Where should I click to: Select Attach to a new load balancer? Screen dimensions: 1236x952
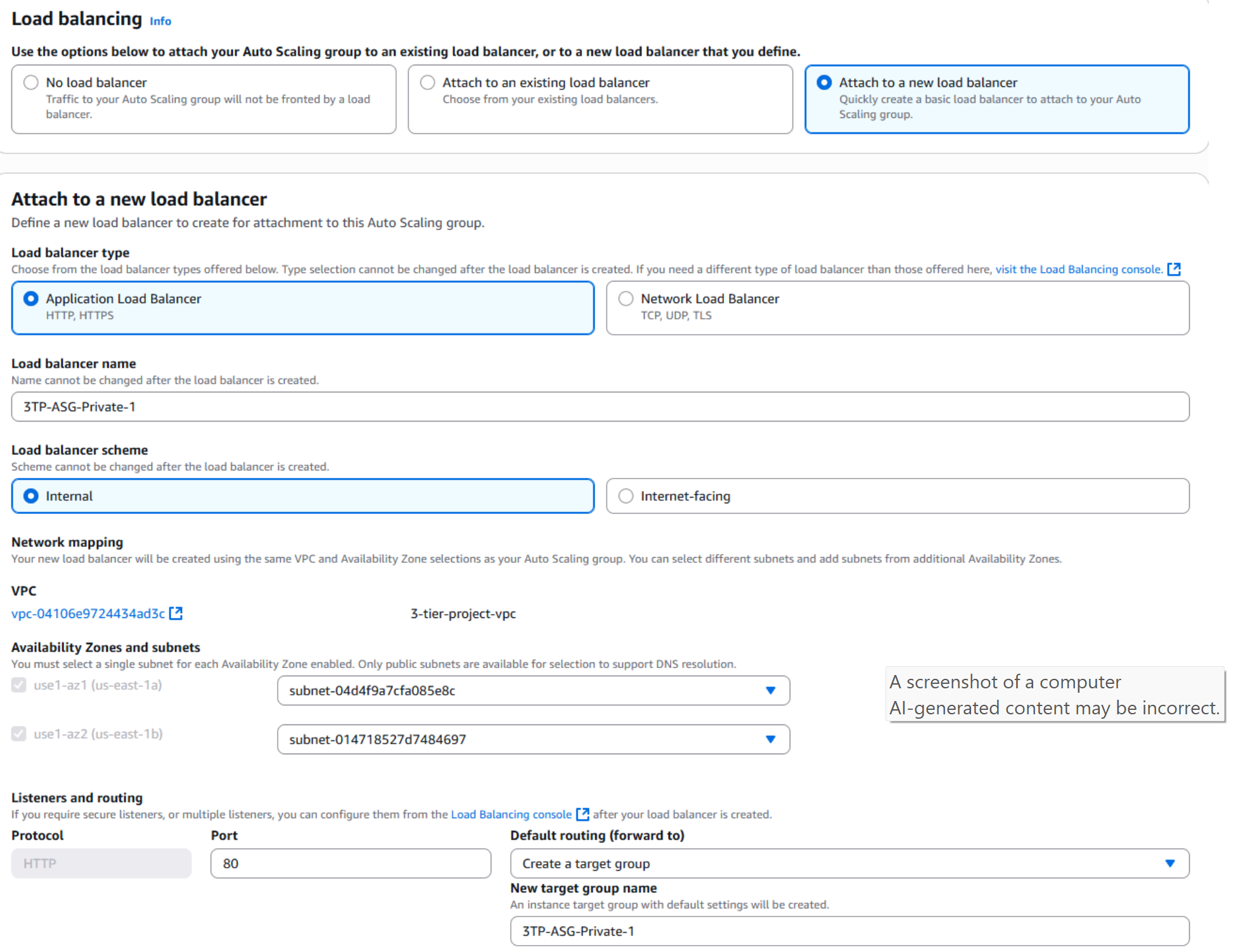(824, 82)
